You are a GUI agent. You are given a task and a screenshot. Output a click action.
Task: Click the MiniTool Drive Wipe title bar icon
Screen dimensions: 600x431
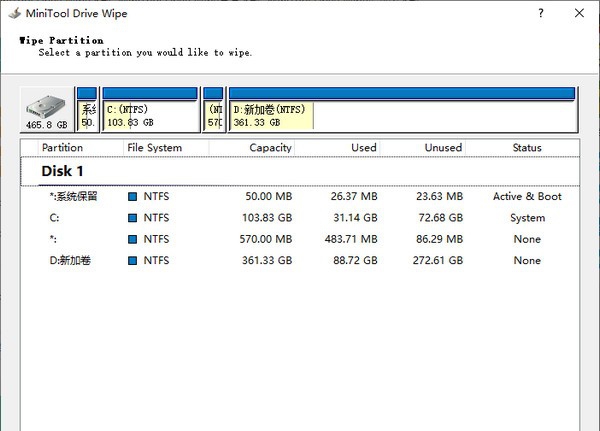pyautogui.click(x=15, y=14)
